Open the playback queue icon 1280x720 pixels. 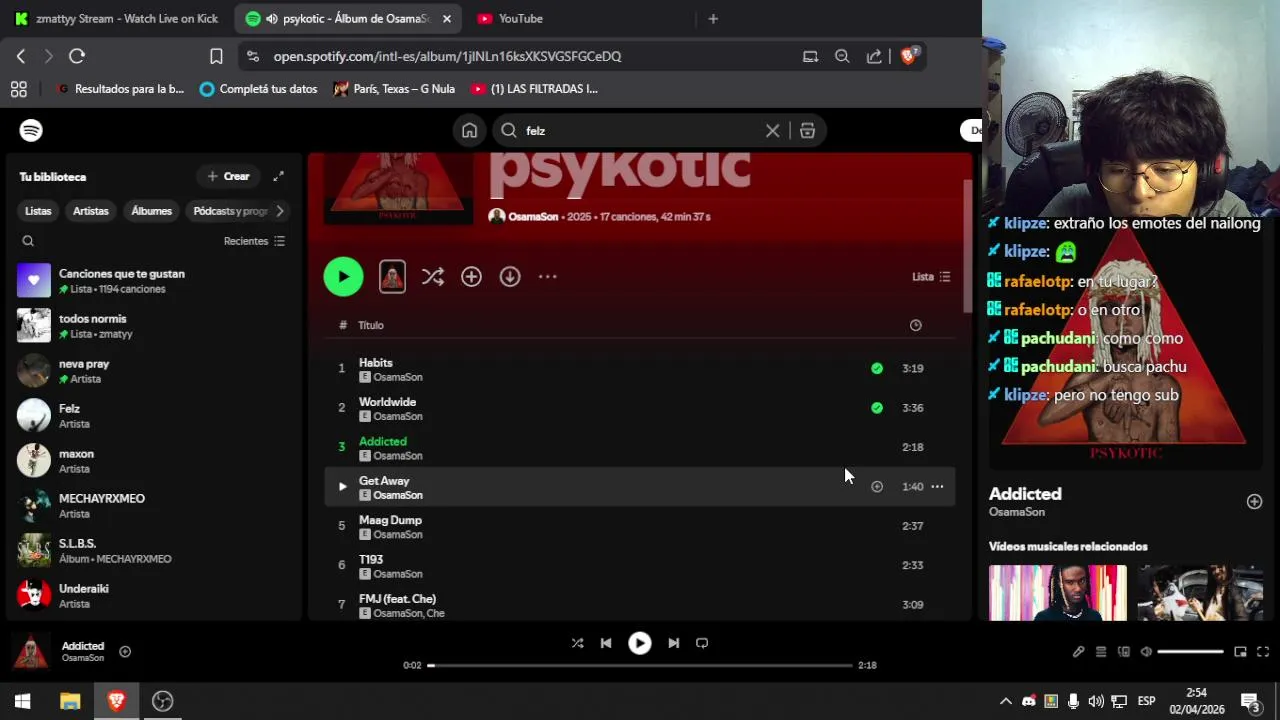tap(1101, 652)
